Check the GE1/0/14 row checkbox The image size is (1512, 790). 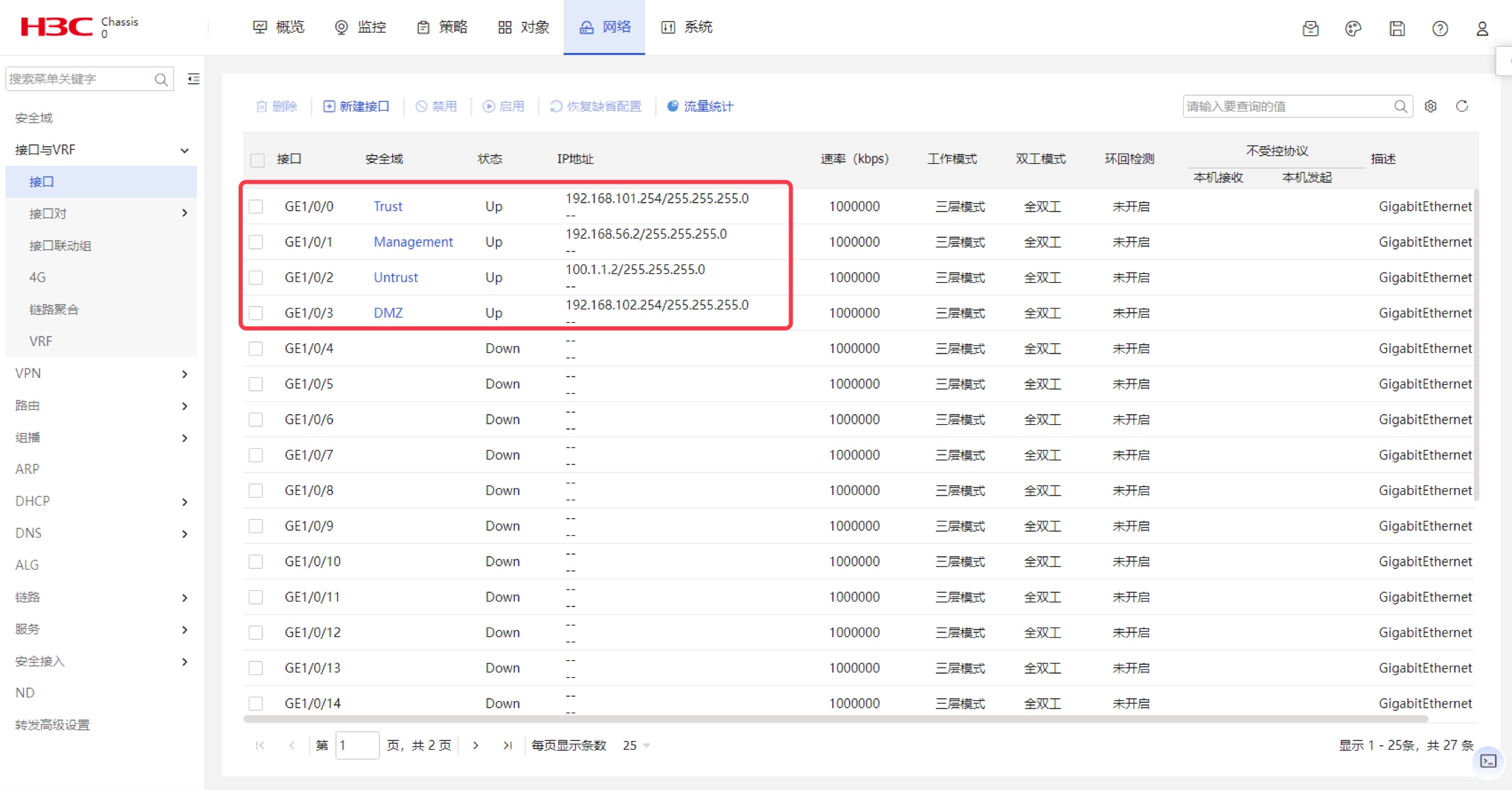[256, 704]
